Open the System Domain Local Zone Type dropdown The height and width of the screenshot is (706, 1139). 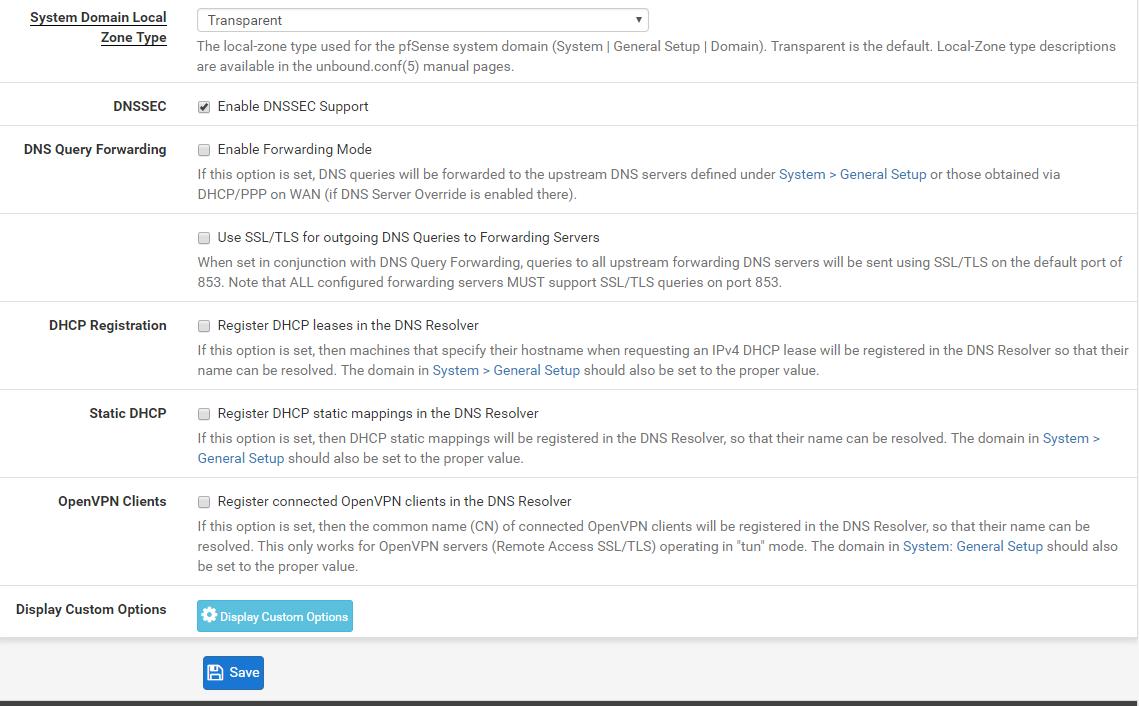click(422, 20)
